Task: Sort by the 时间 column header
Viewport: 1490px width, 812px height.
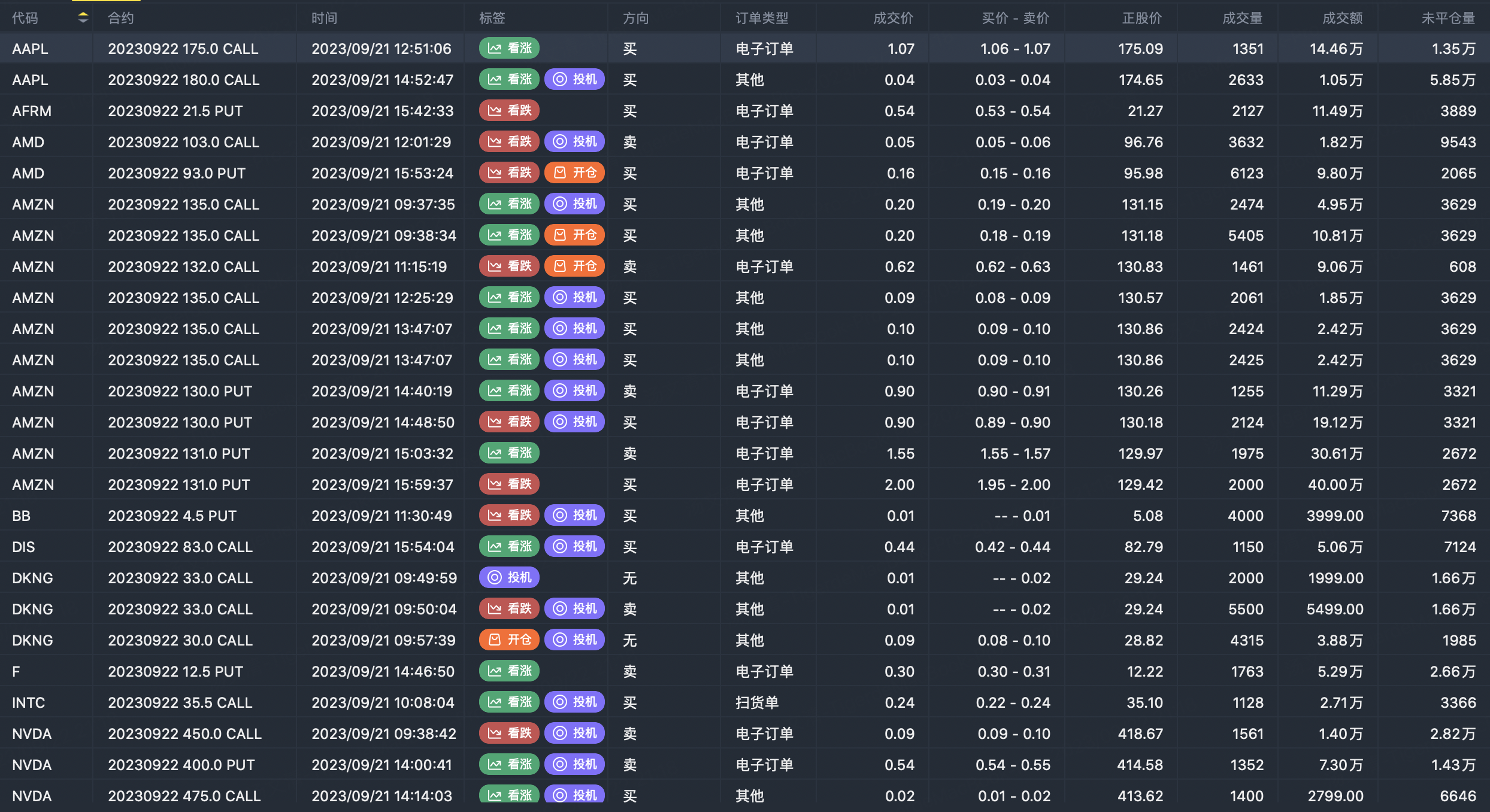Action: 325,18
